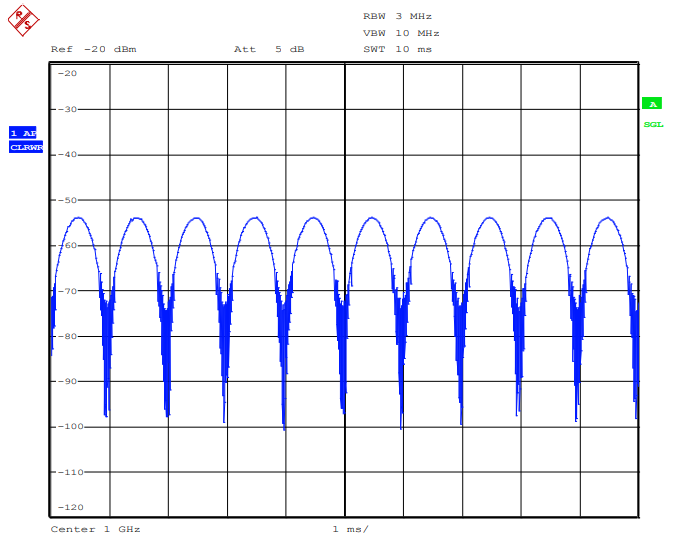
Task: Click the Att 5 dB attenuation value
Action: [x=269, y=49]
